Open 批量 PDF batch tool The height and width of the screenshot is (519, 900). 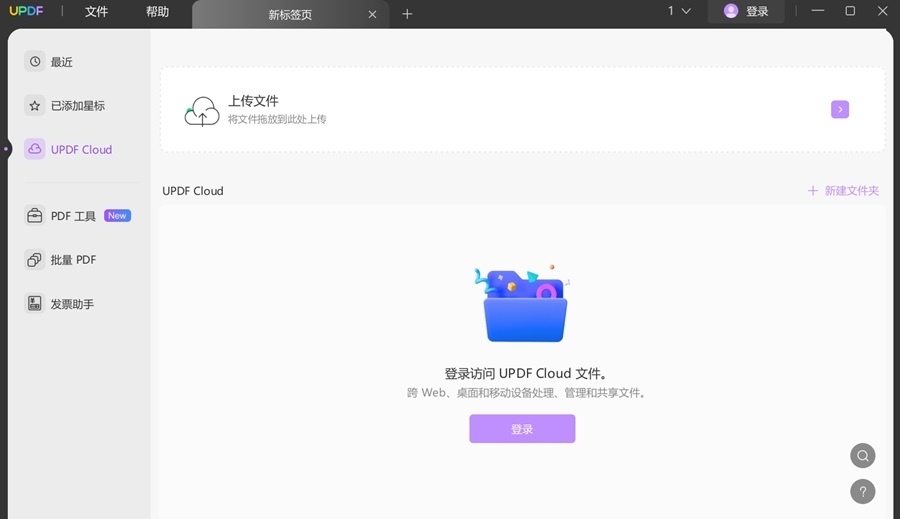[x=60, y=260]
